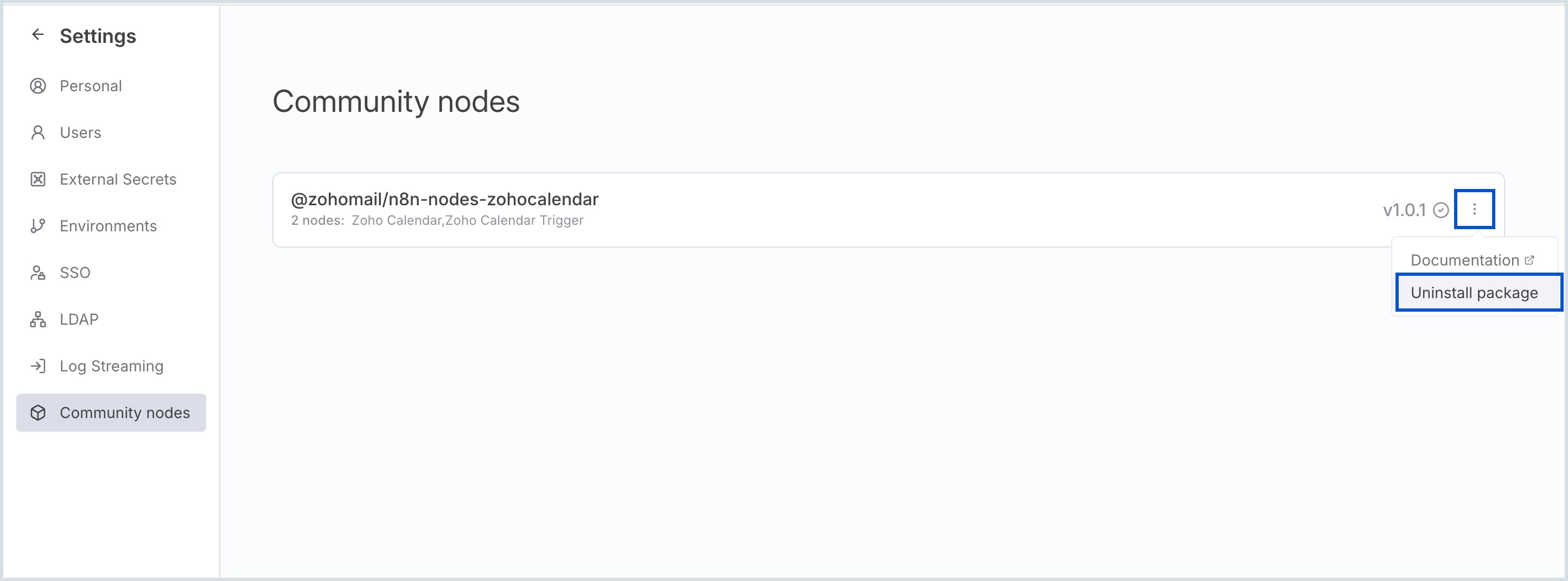This screenshot has height=581, width=1568.
Task: Click the SSO user-lock icon
Action: 38,273
